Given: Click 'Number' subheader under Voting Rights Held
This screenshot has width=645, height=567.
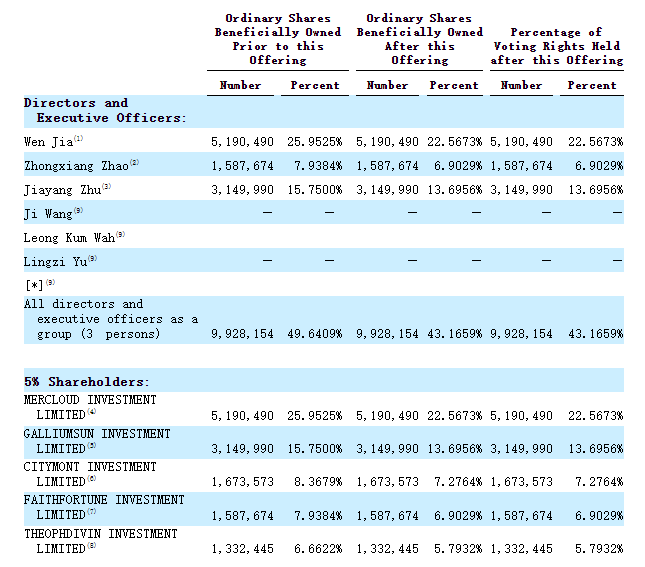Looking at the screenshot, I should point(521,86).
